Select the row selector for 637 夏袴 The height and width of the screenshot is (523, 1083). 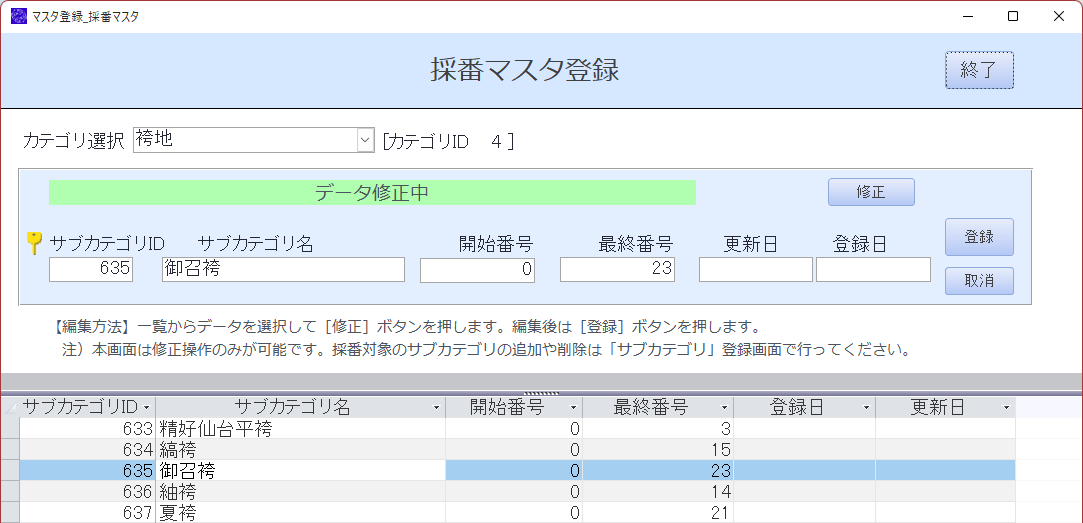click(x=10, y=513)
